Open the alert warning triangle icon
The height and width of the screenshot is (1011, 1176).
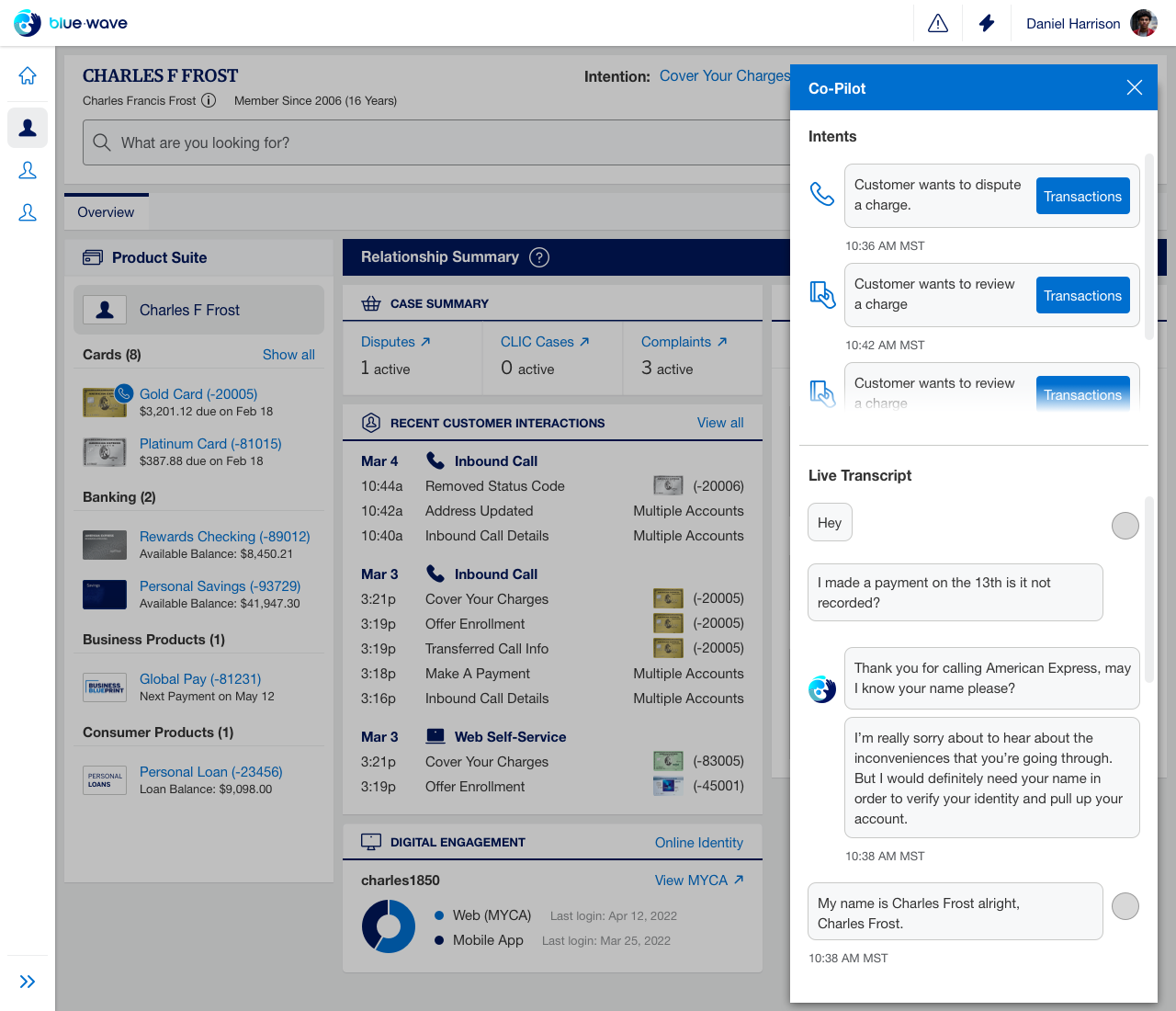click(x=938, y=23)
